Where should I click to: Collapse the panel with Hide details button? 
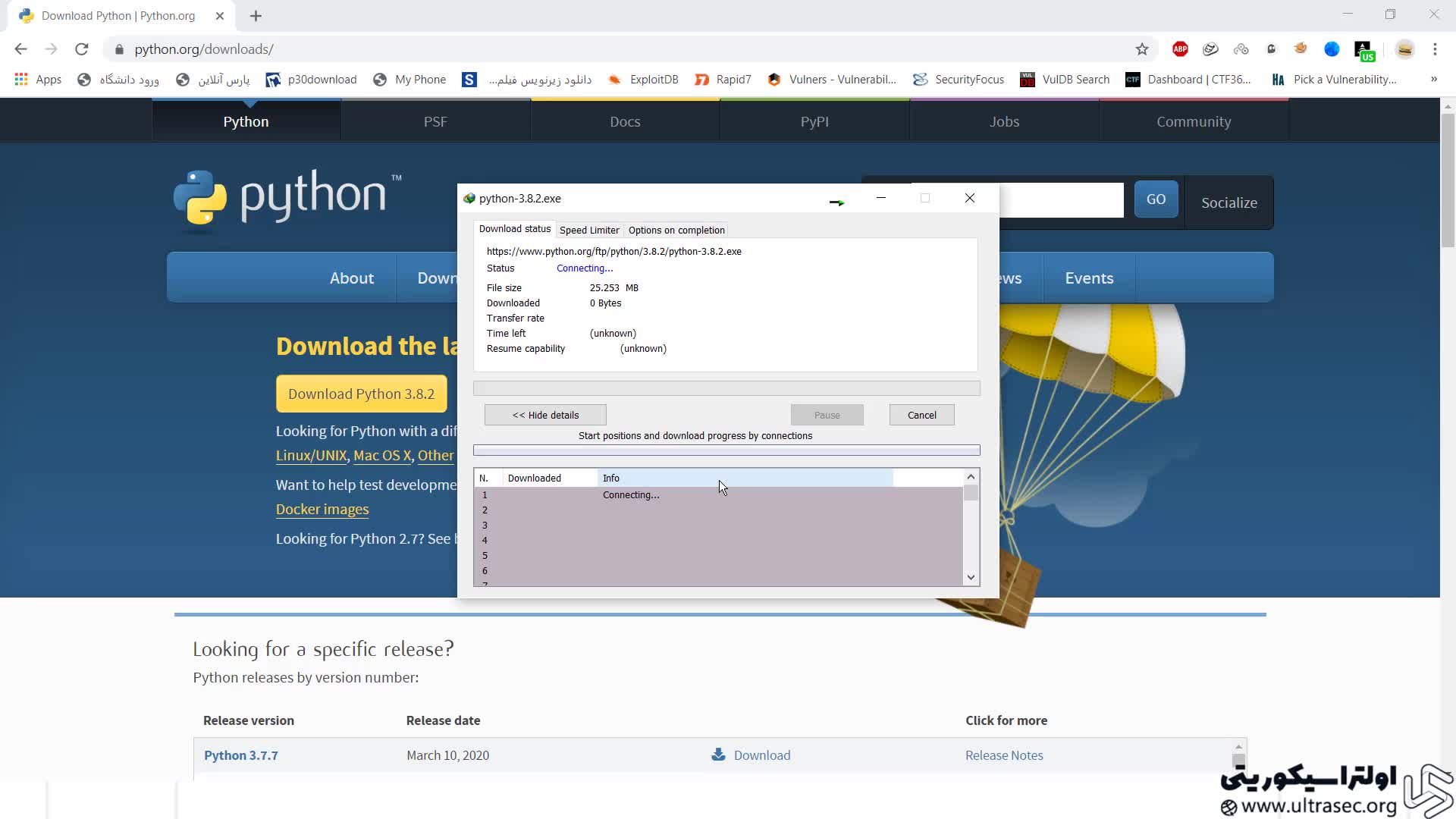[545, 415]
